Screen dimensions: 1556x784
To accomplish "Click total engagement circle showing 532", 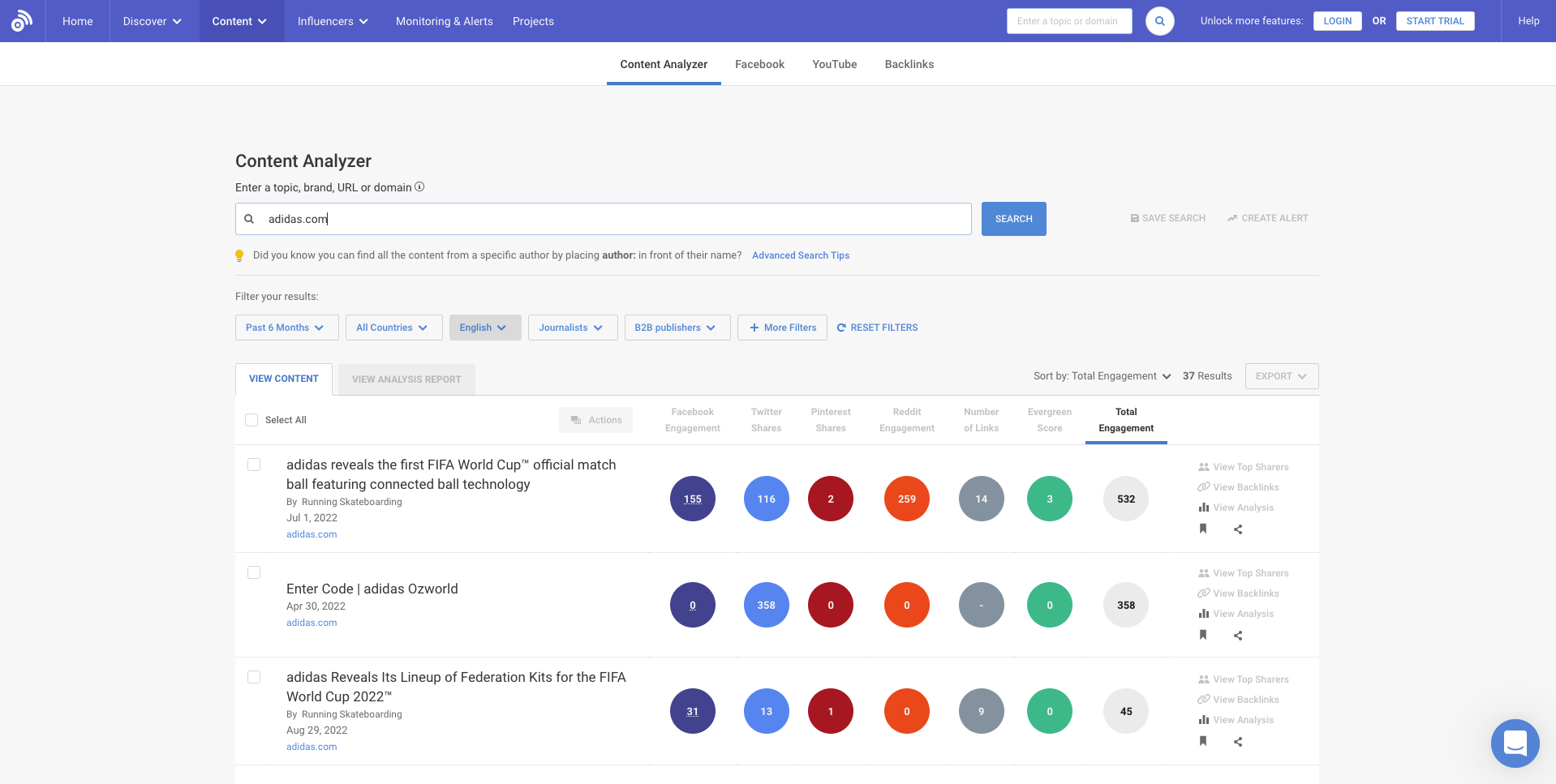I will coord(1126,499).
